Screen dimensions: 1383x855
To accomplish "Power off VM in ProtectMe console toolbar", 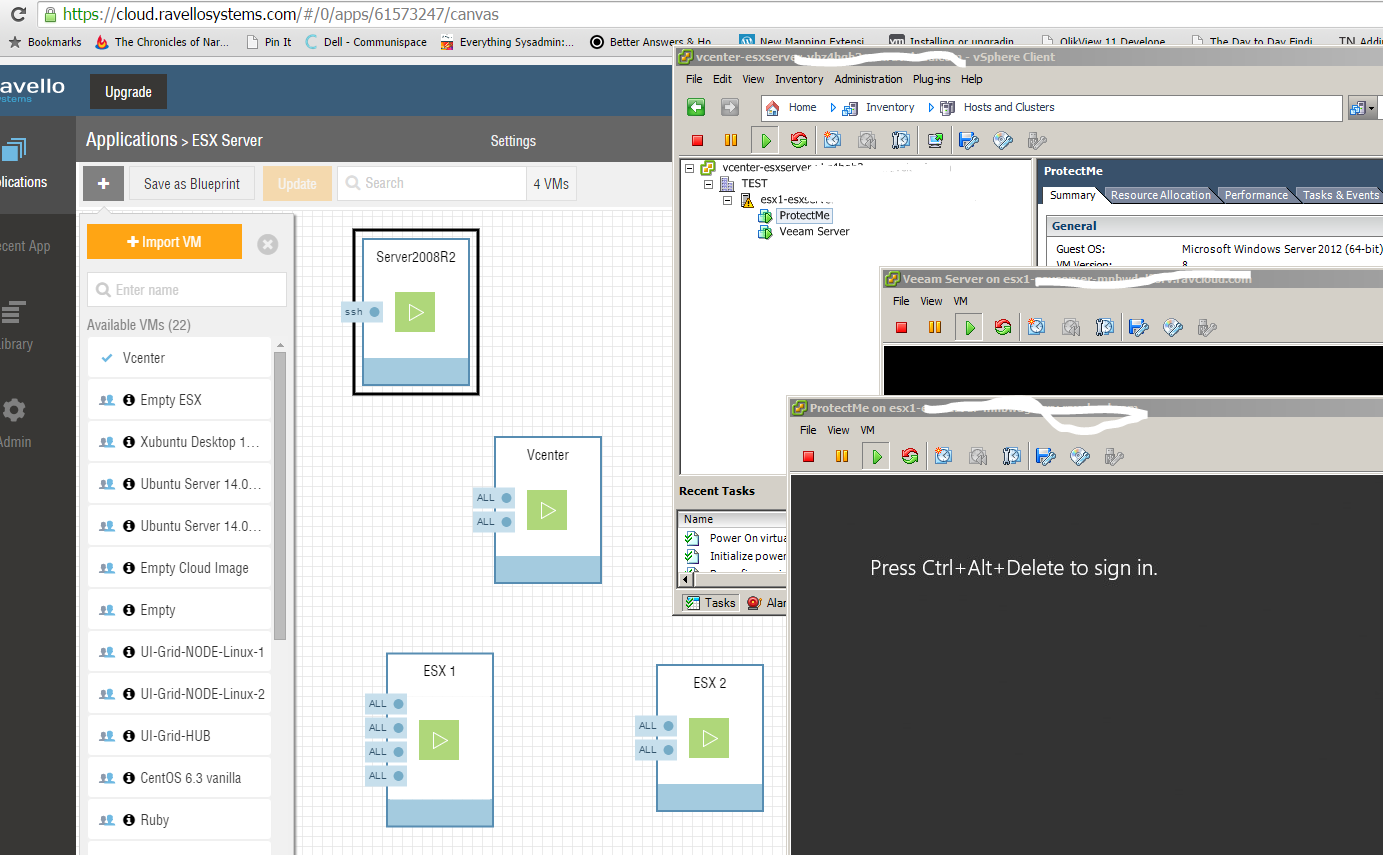I will [809, 457].
